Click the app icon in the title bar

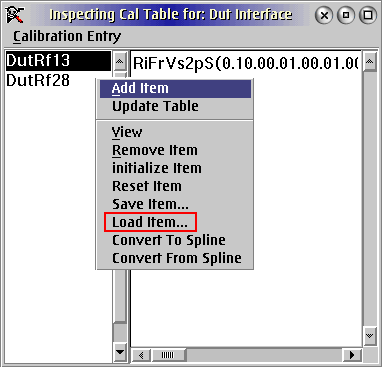pyautogui.click(x=15, y=14)
